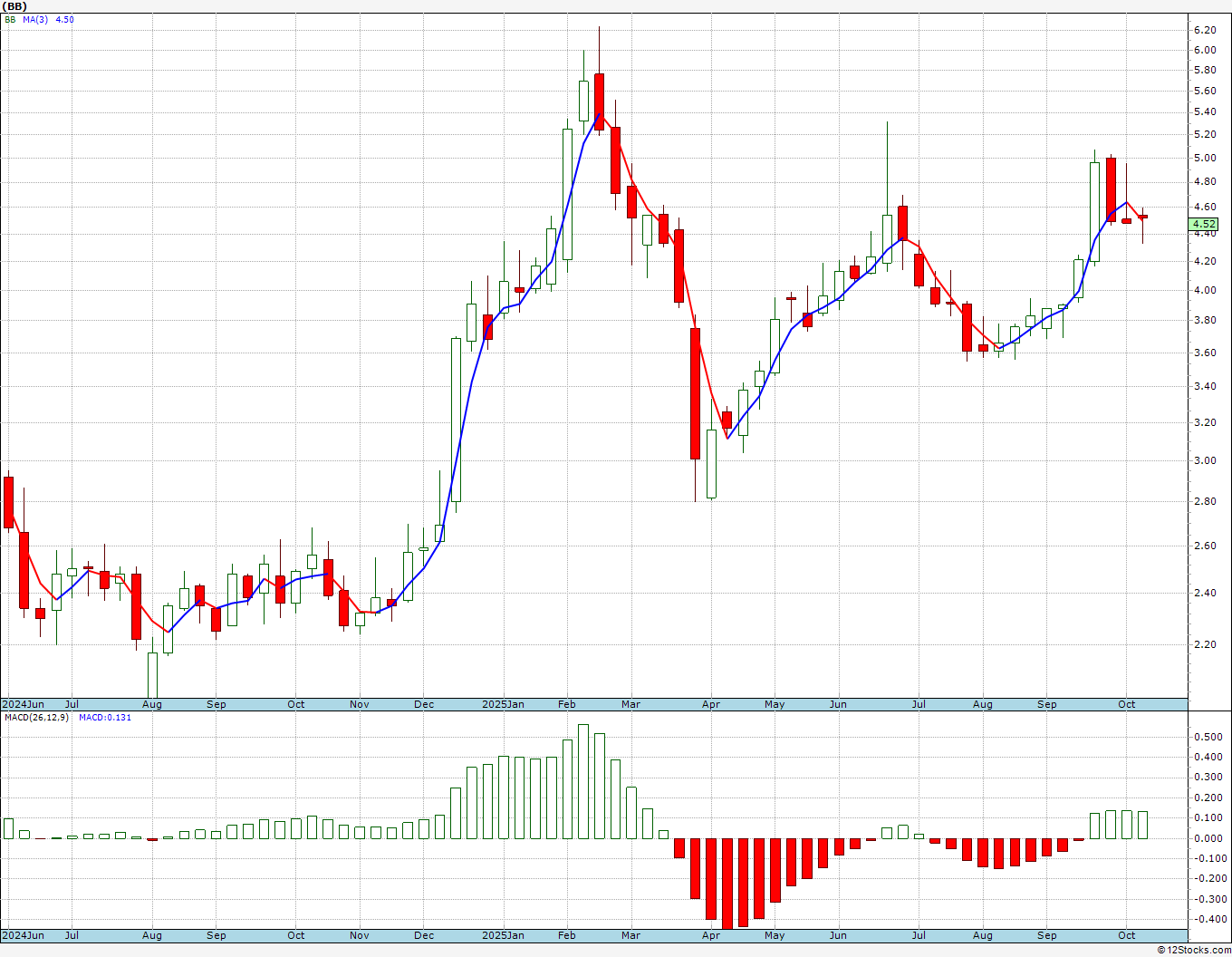This screenshot has width=1232, height=957.
Task: Select the 4.00 price axis label
Action: tap(1205, 290)
